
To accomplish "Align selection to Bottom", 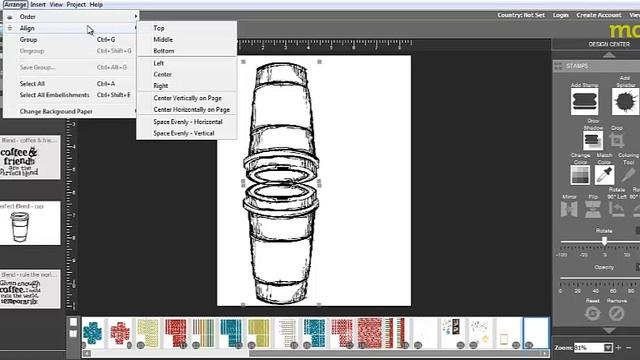I will 187,51.
